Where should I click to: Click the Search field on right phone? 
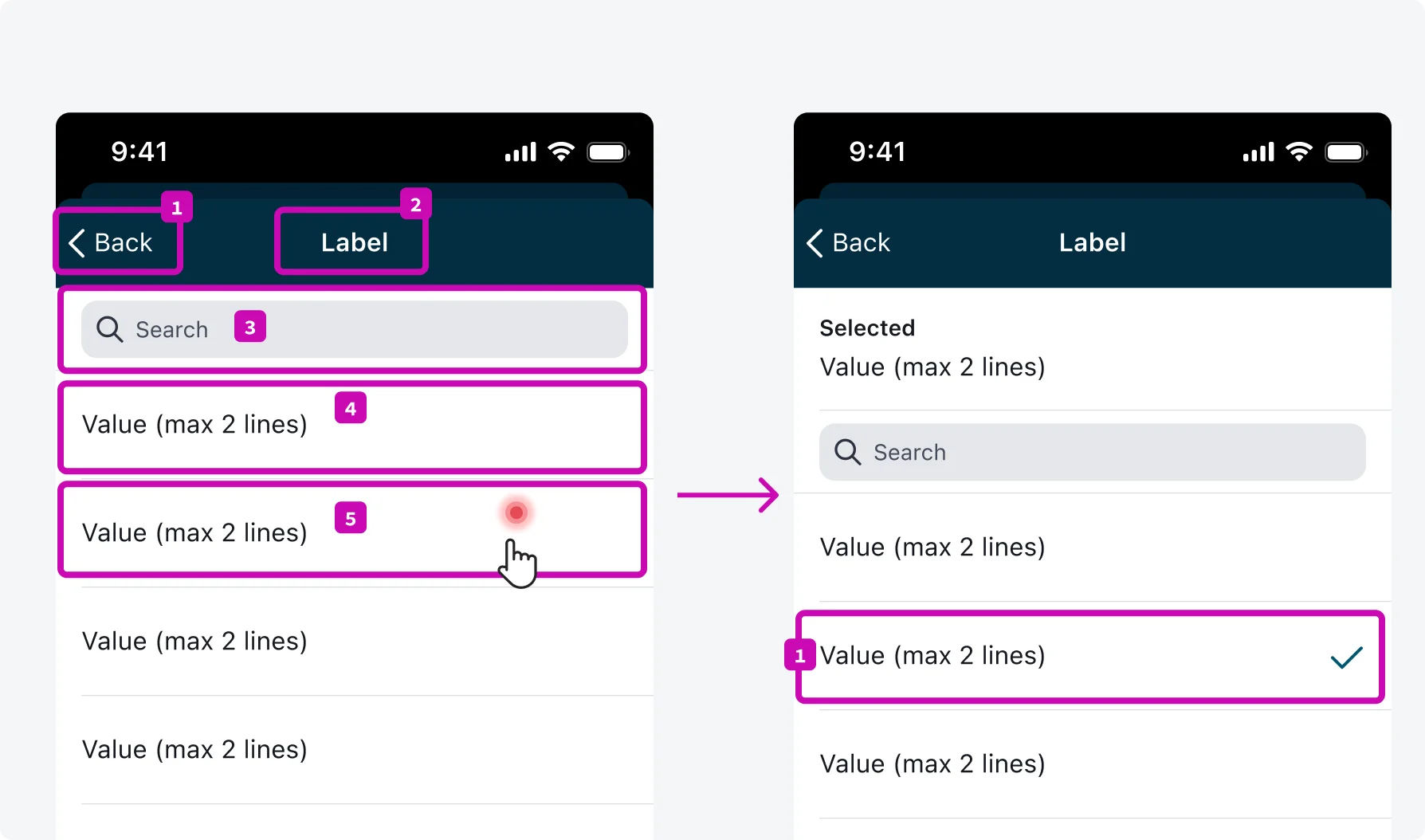(x=1116, y=452)
